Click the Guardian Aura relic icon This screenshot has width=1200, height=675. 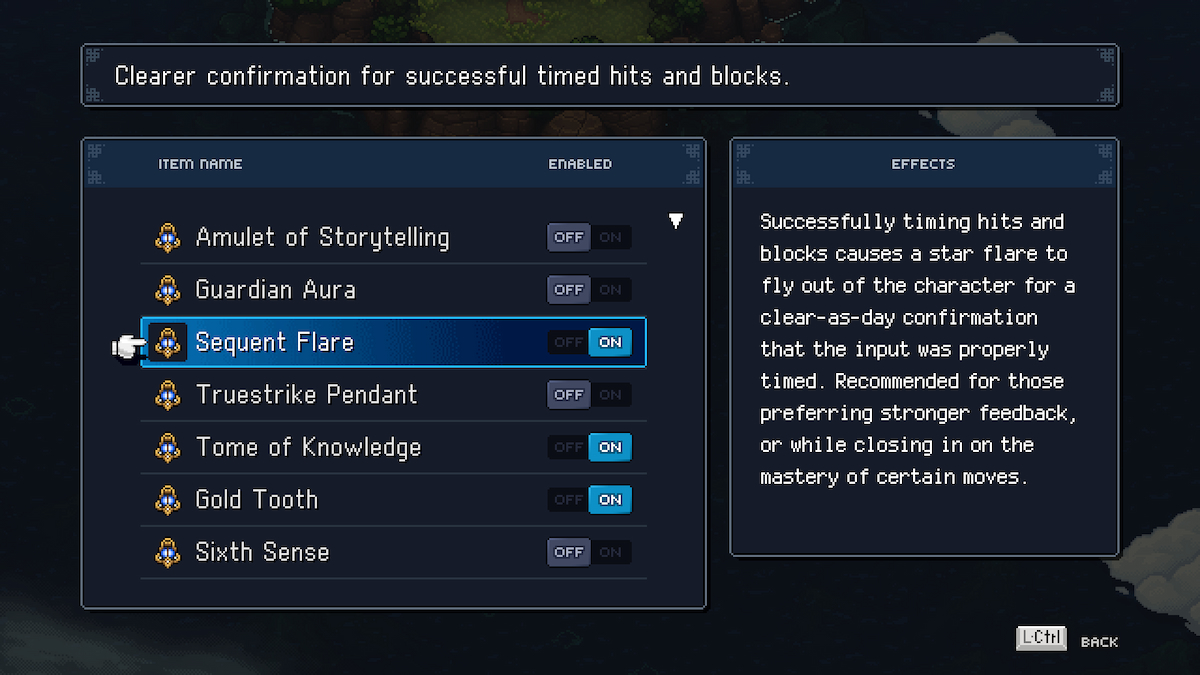point(168,290)
